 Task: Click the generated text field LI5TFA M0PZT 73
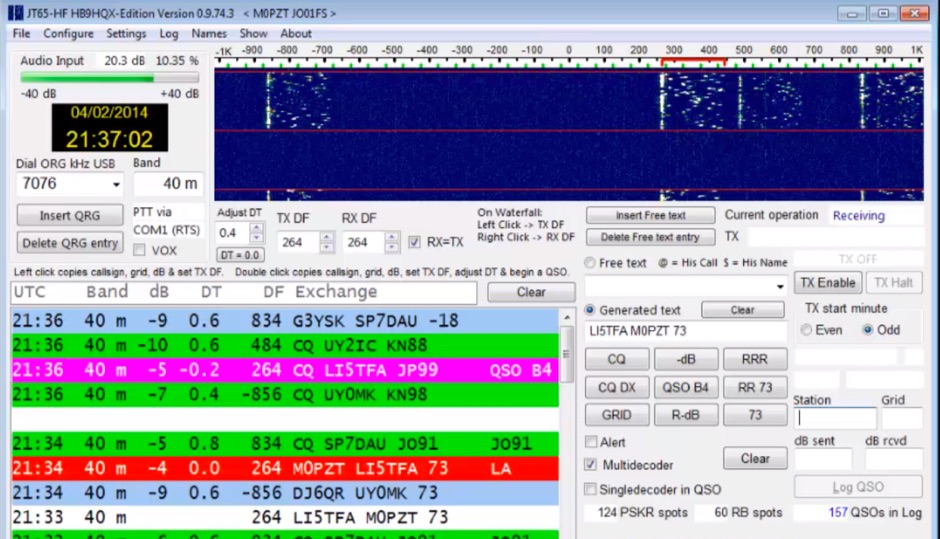point(685,331)
